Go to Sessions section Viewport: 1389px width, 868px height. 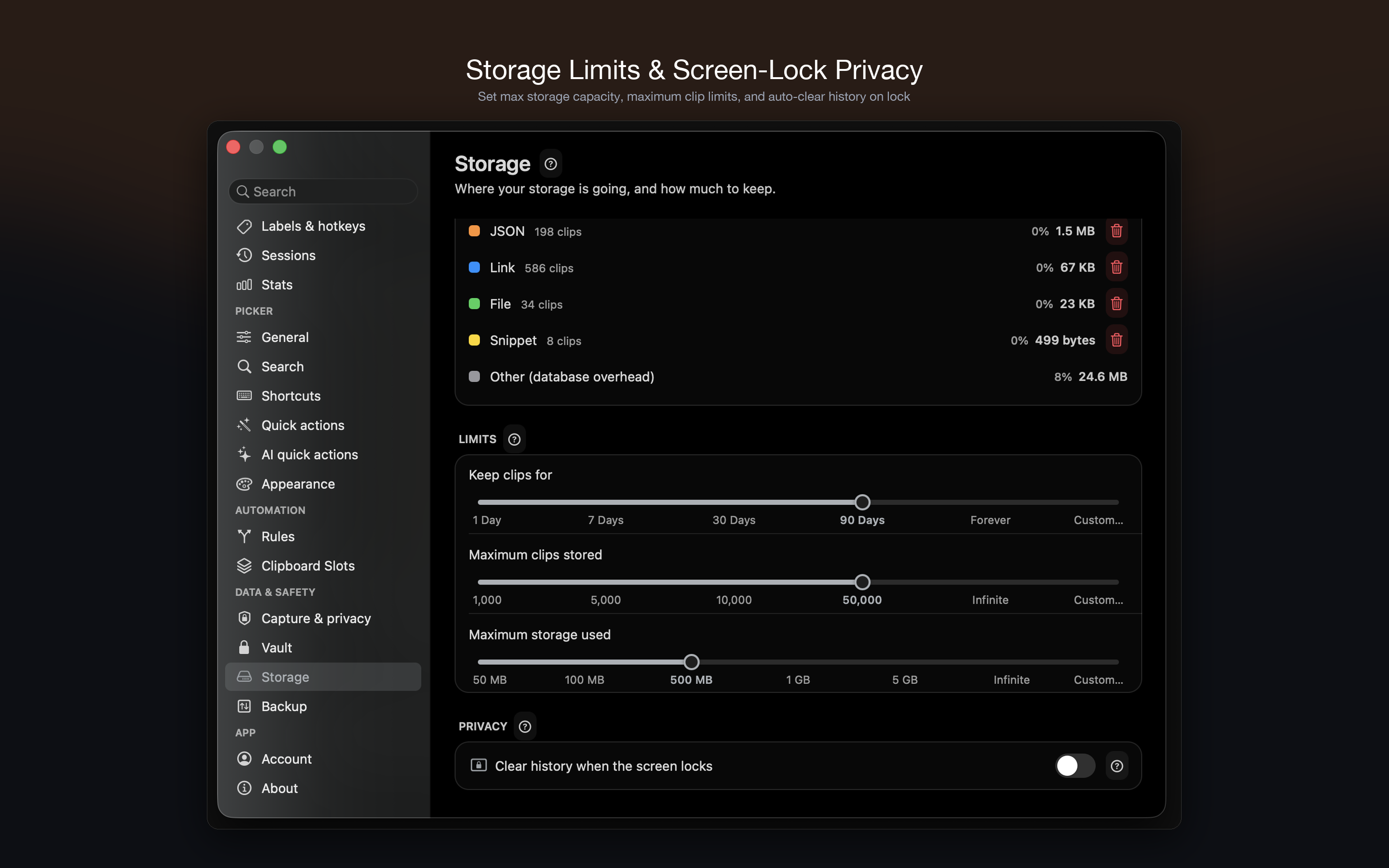tap(323, 256)
